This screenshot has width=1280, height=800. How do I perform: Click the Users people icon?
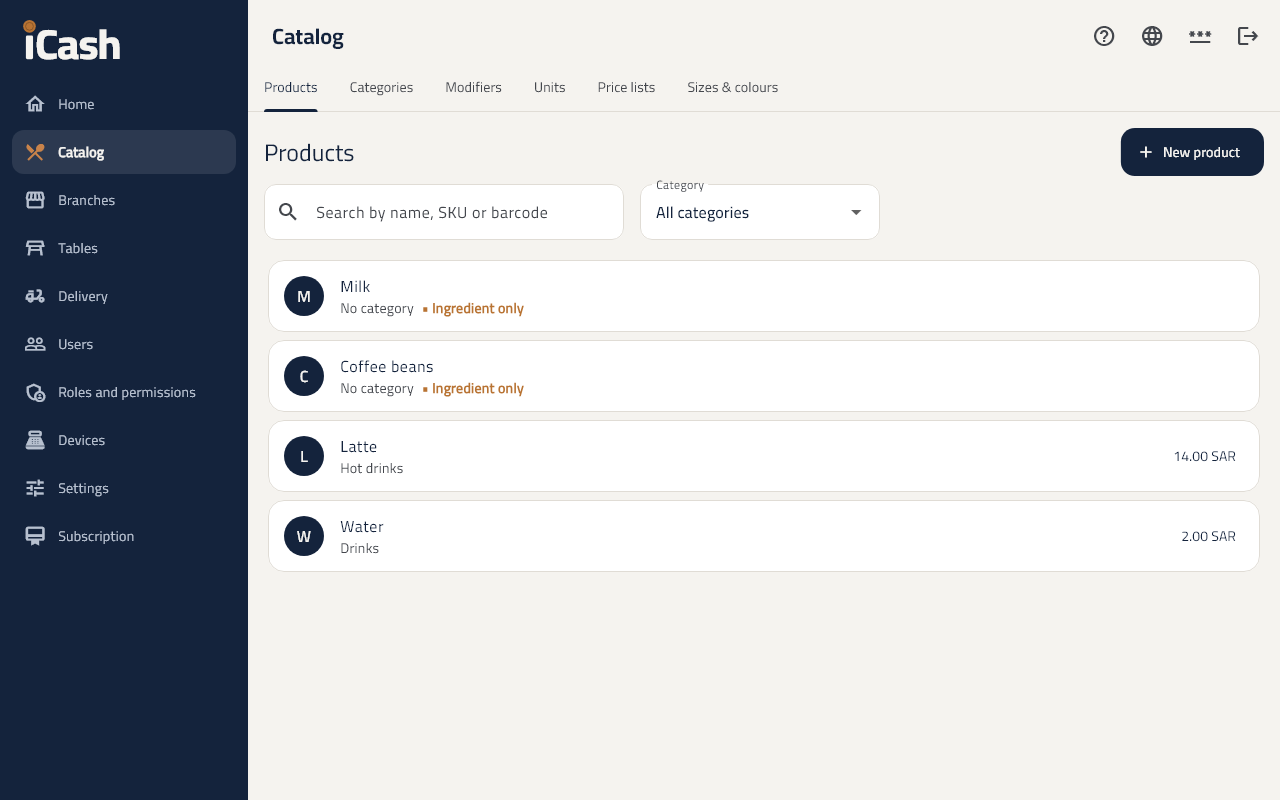35,344
